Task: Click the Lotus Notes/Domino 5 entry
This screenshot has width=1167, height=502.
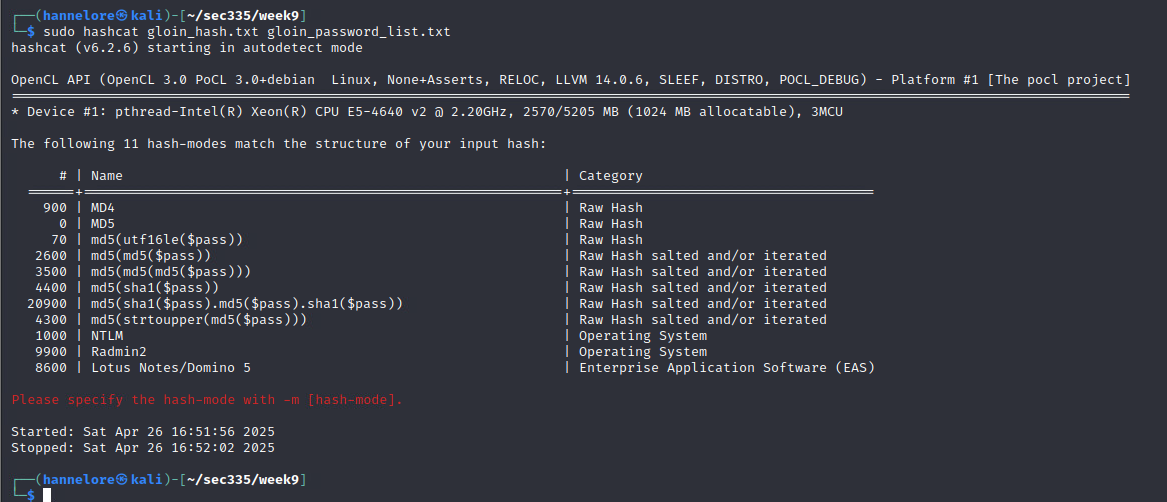Action: point(171,368)
